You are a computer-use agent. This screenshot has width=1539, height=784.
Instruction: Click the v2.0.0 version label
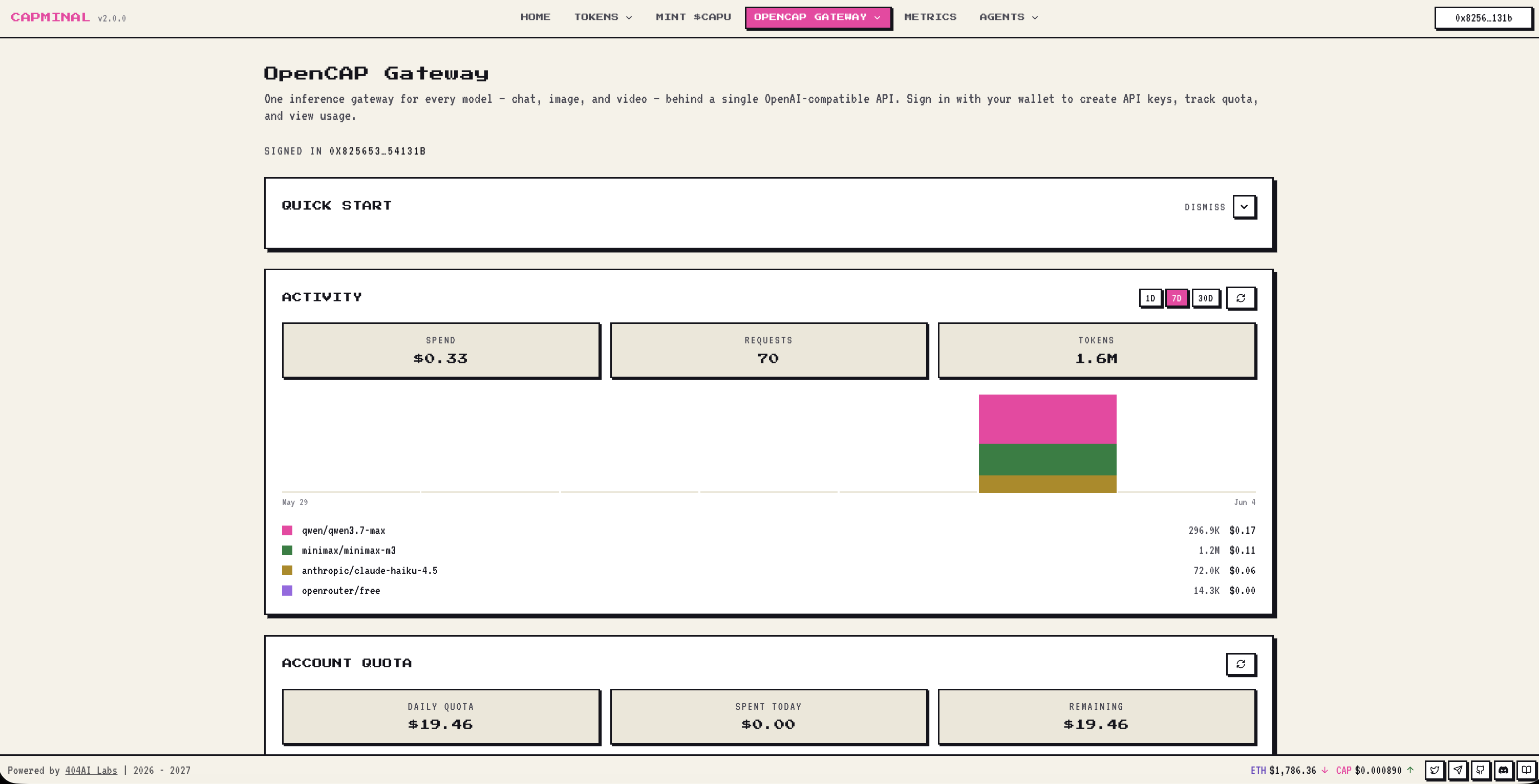click(x=112, y=18)
